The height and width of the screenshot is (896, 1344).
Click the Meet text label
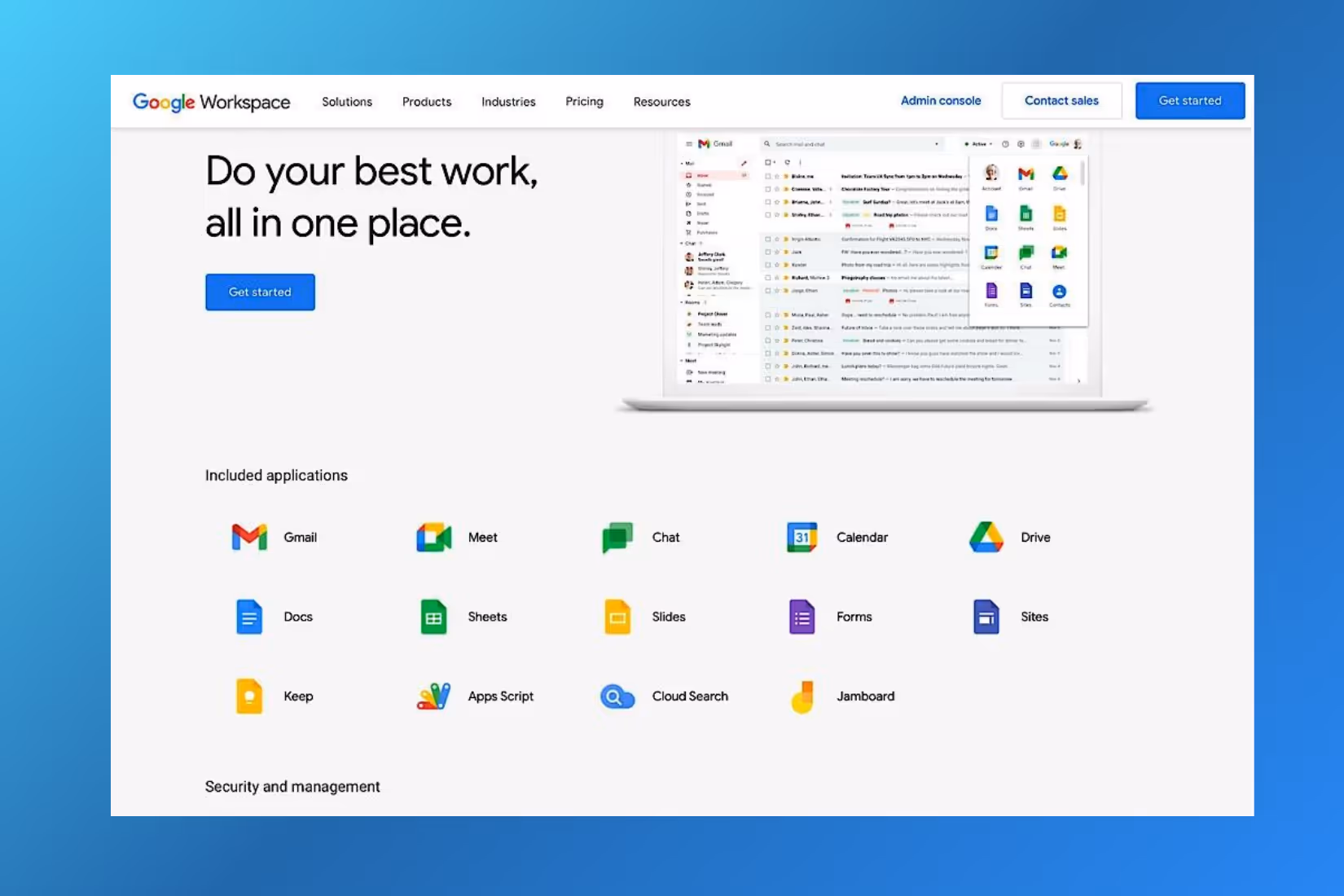tap(483, 538)
